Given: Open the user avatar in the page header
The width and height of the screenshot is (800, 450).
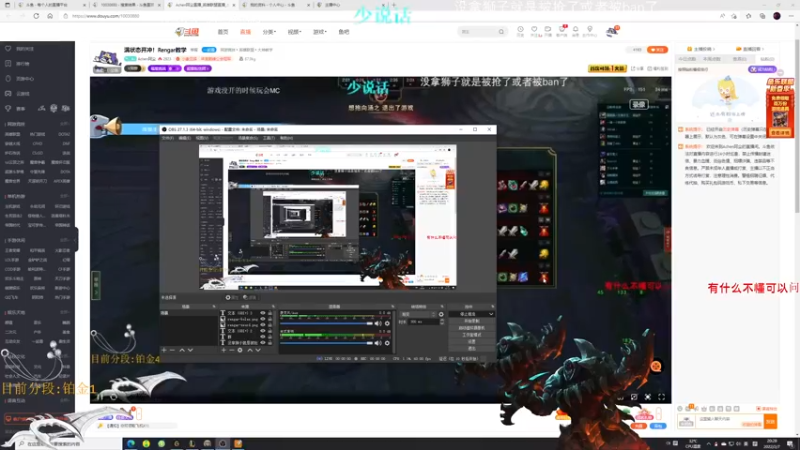Looking at the screenshot, I should 612,32.
